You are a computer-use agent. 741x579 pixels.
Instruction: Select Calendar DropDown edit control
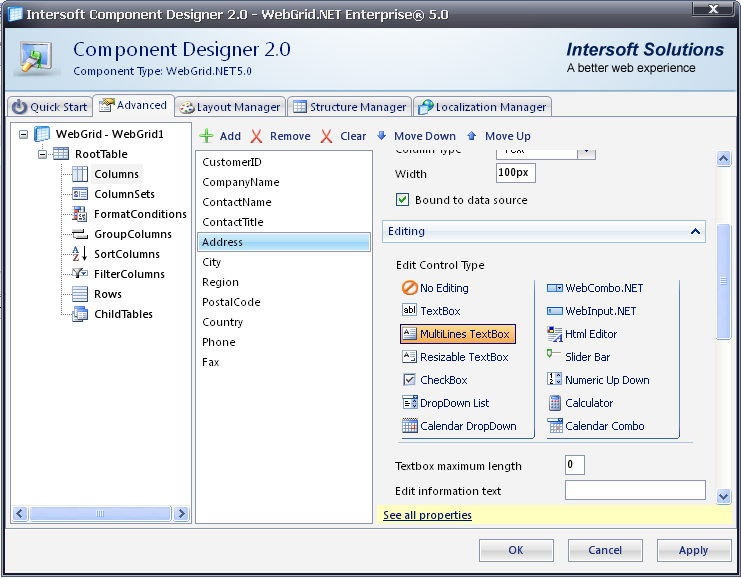459,426
